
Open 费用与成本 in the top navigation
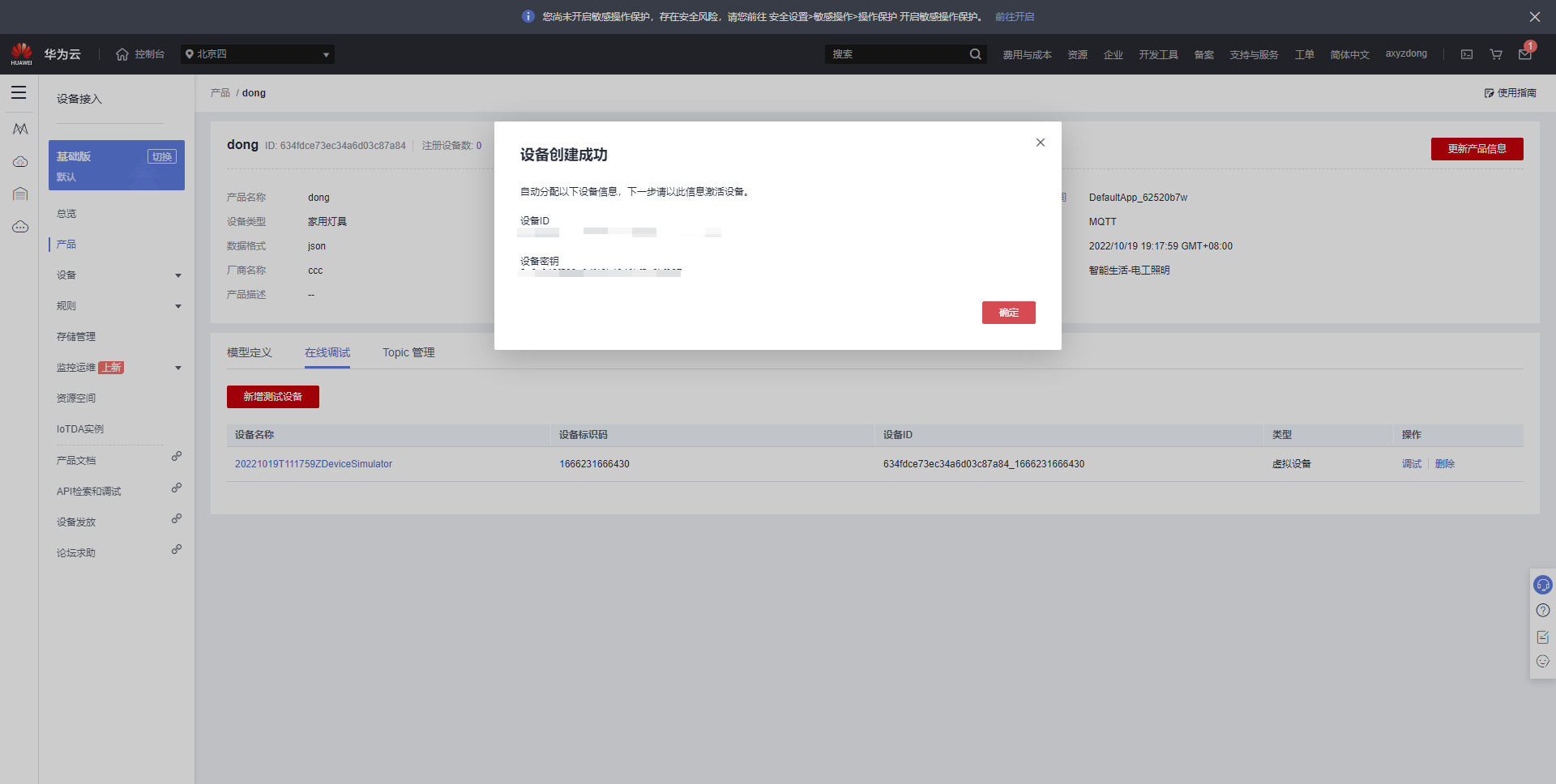(1027, 55)
